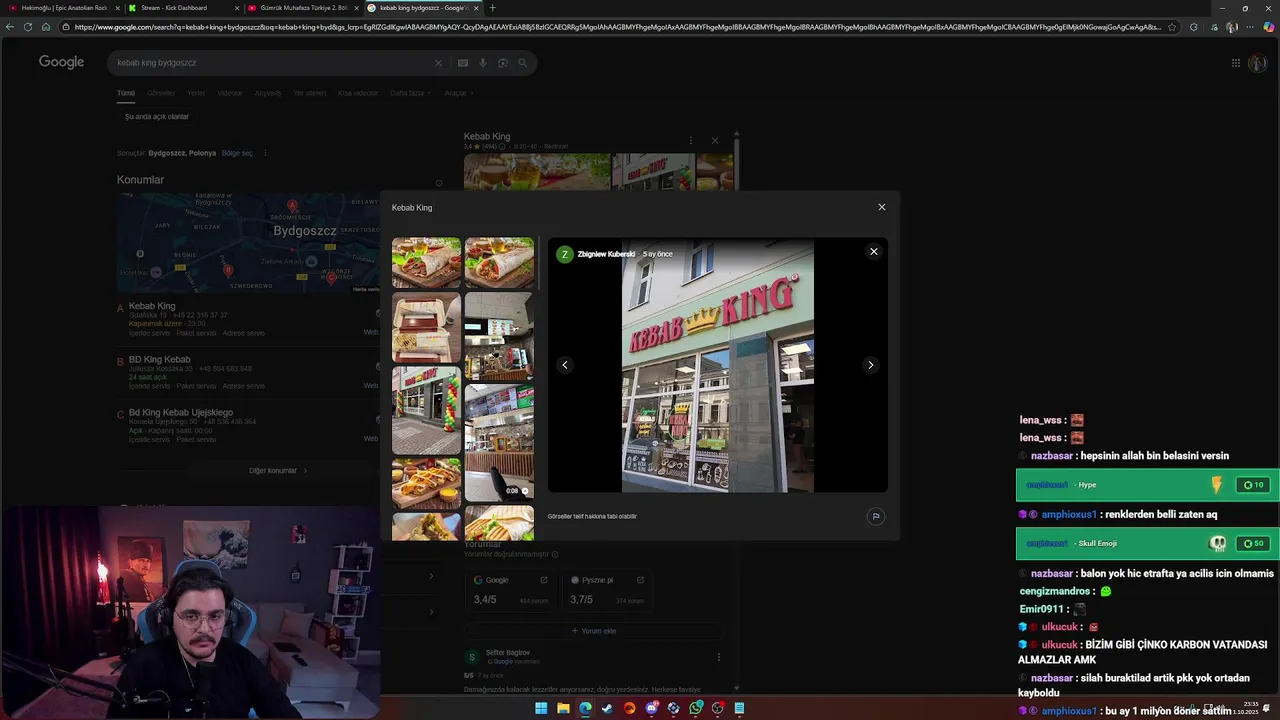The image size is (1280, 720).
Task: Open the Google 3,4/5 reviews card
Action: point(510,590)
